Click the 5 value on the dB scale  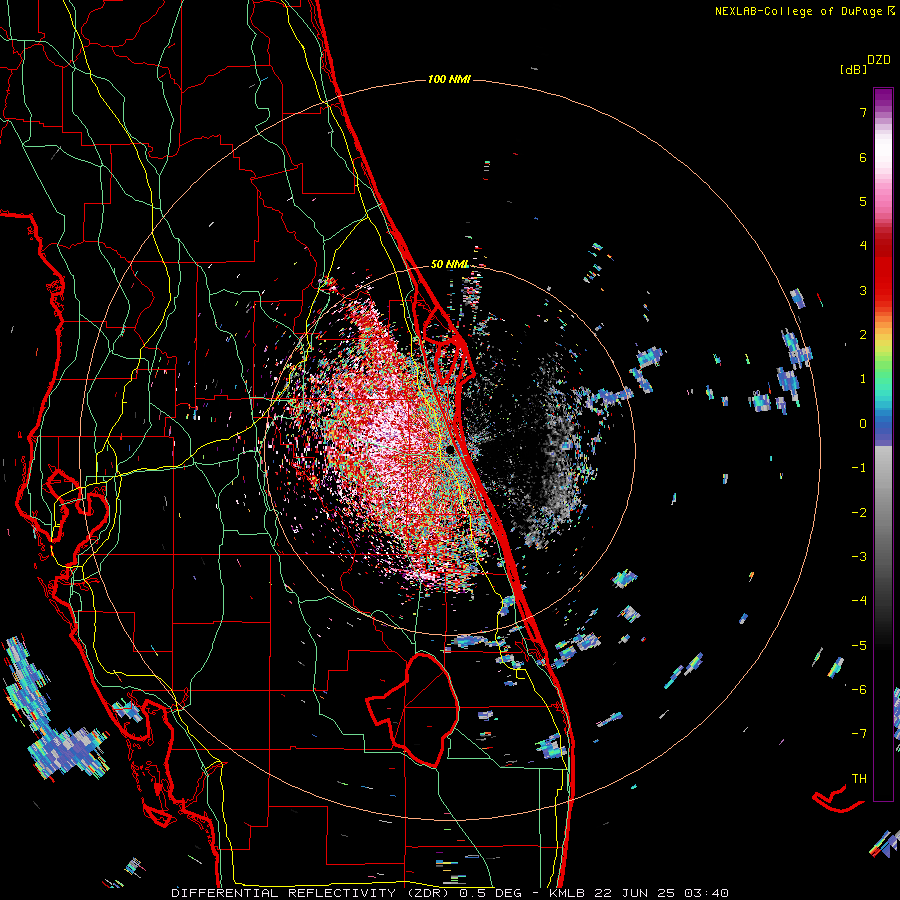pyautogui.click(x=863, y=201)
